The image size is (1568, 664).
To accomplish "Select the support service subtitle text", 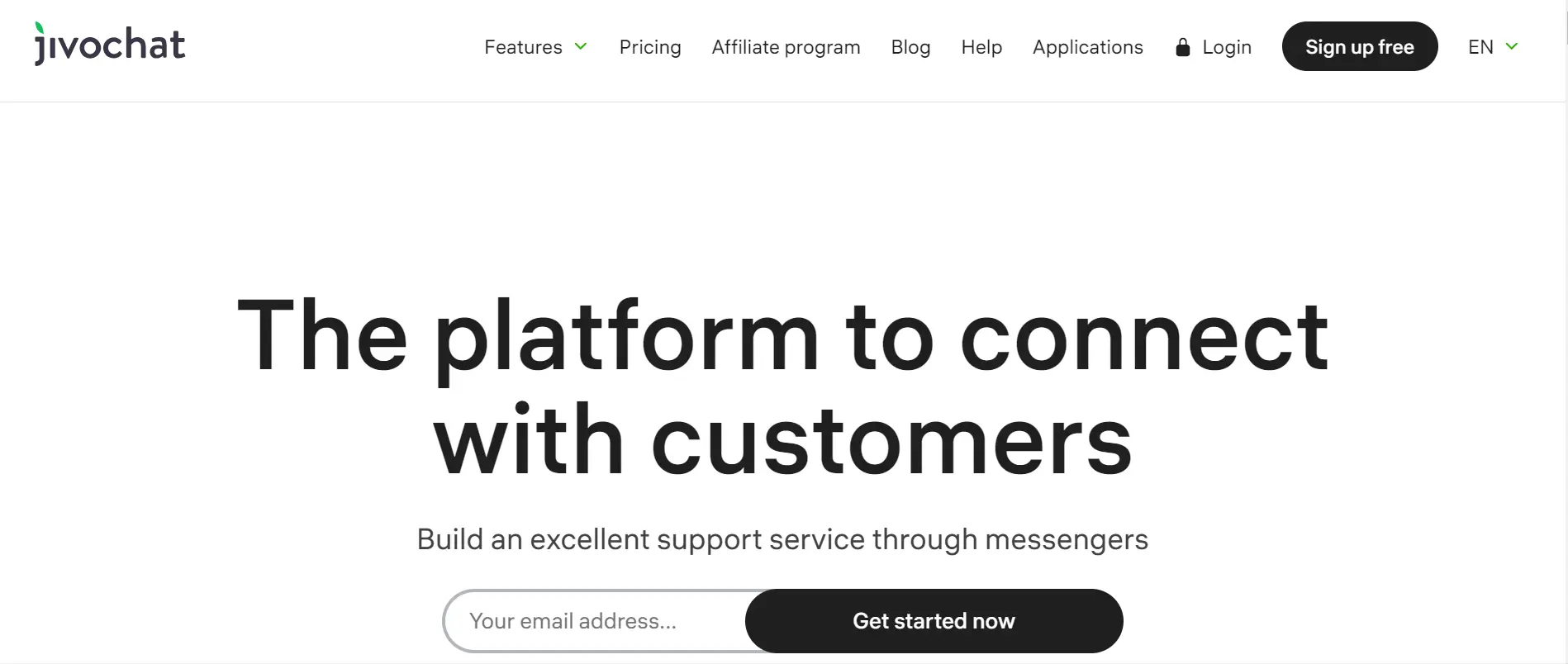I will pos(782,538).
